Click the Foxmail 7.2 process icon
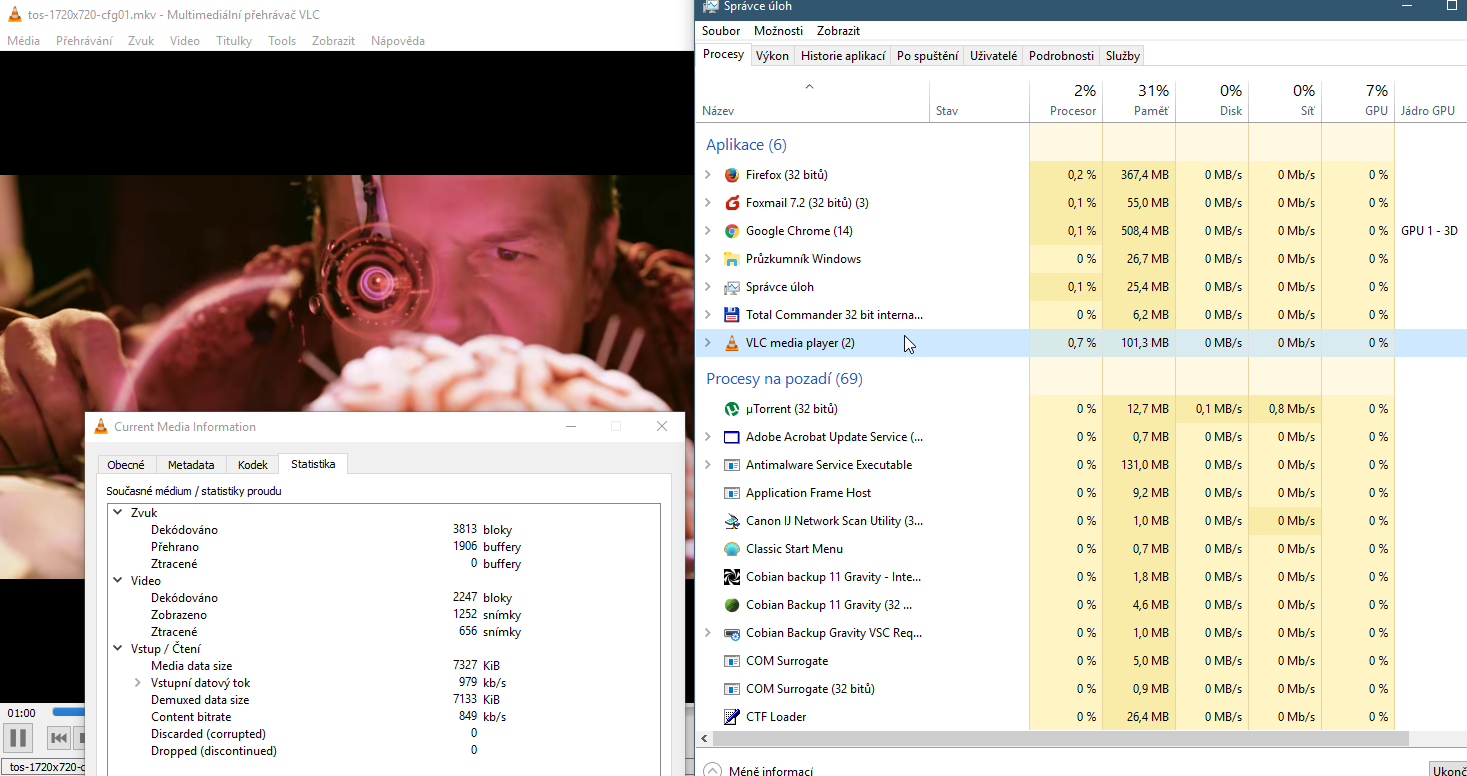Viewport: 1467px width, 776px height. 731,203
